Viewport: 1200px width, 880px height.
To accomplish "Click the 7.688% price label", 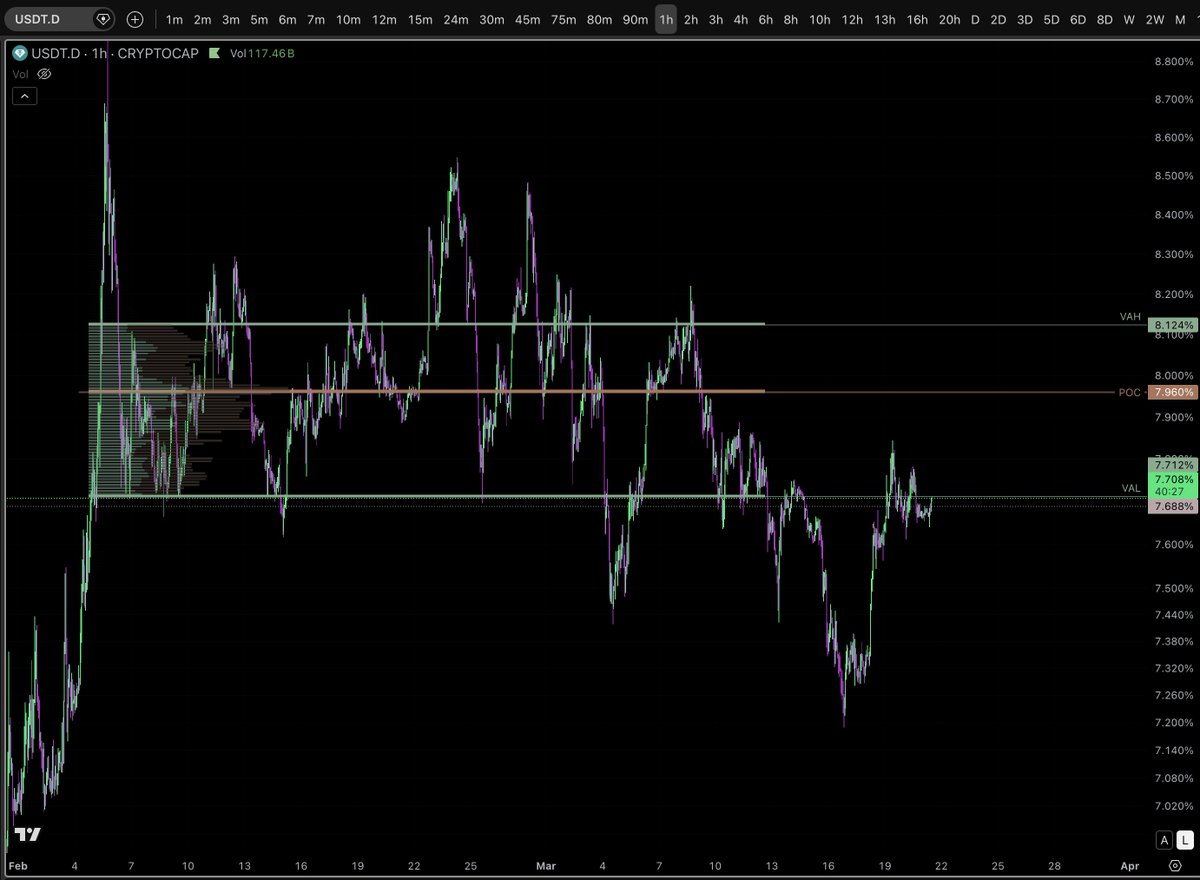I will (1172, 507).
